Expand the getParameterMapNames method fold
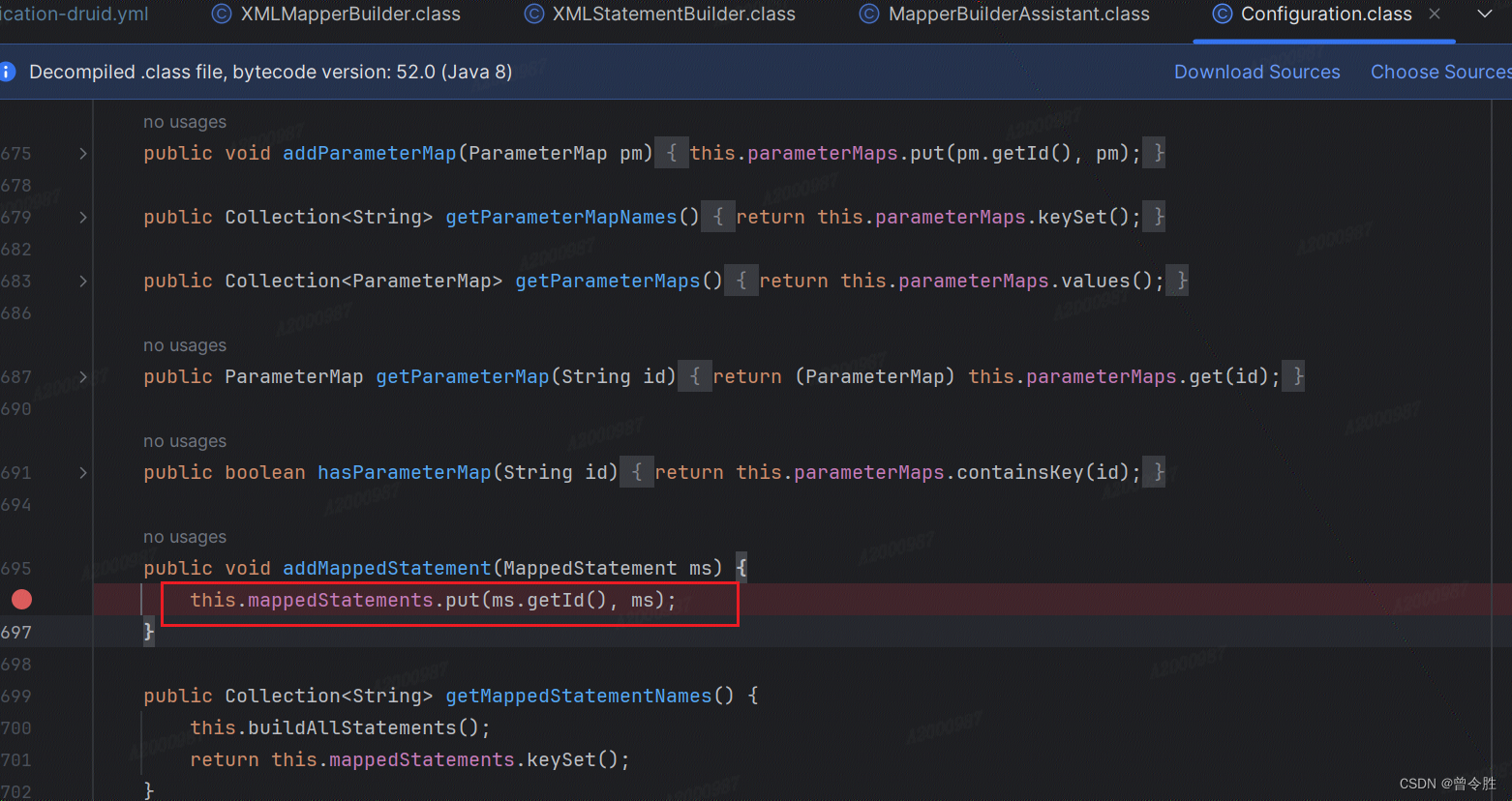The height and width of the screenshot is (801, 1512). (83, 218)
